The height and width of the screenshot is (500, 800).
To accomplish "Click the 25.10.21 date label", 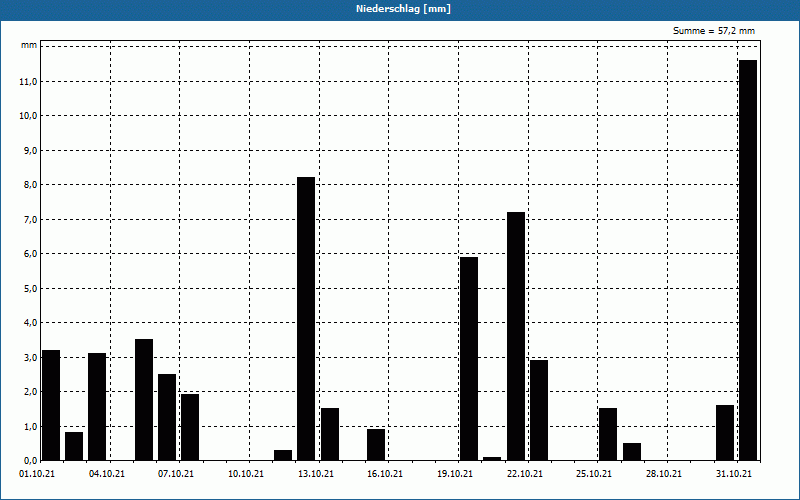I will (594, 474).
